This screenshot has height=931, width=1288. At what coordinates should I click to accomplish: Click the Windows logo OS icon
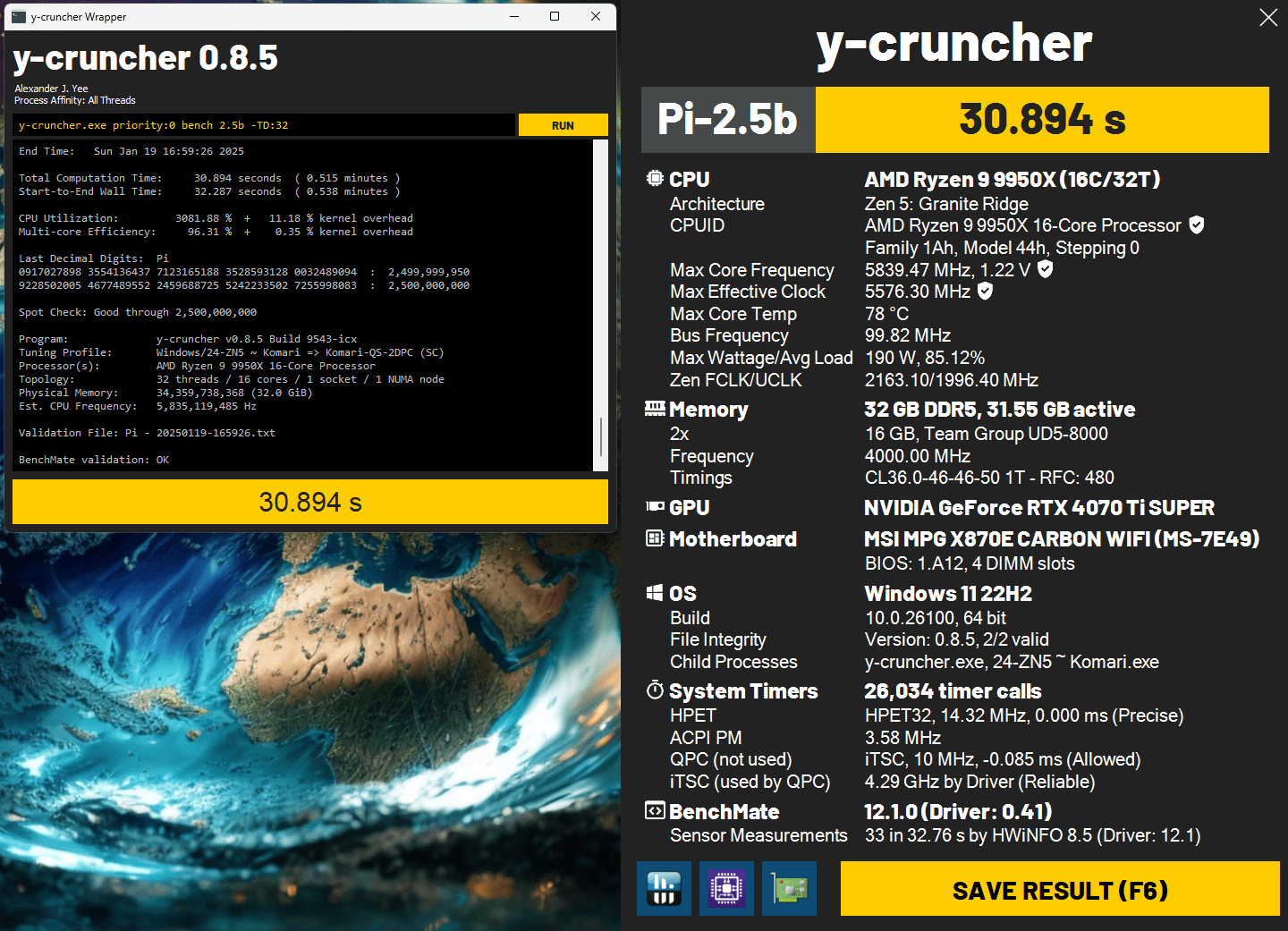(656, 593)
